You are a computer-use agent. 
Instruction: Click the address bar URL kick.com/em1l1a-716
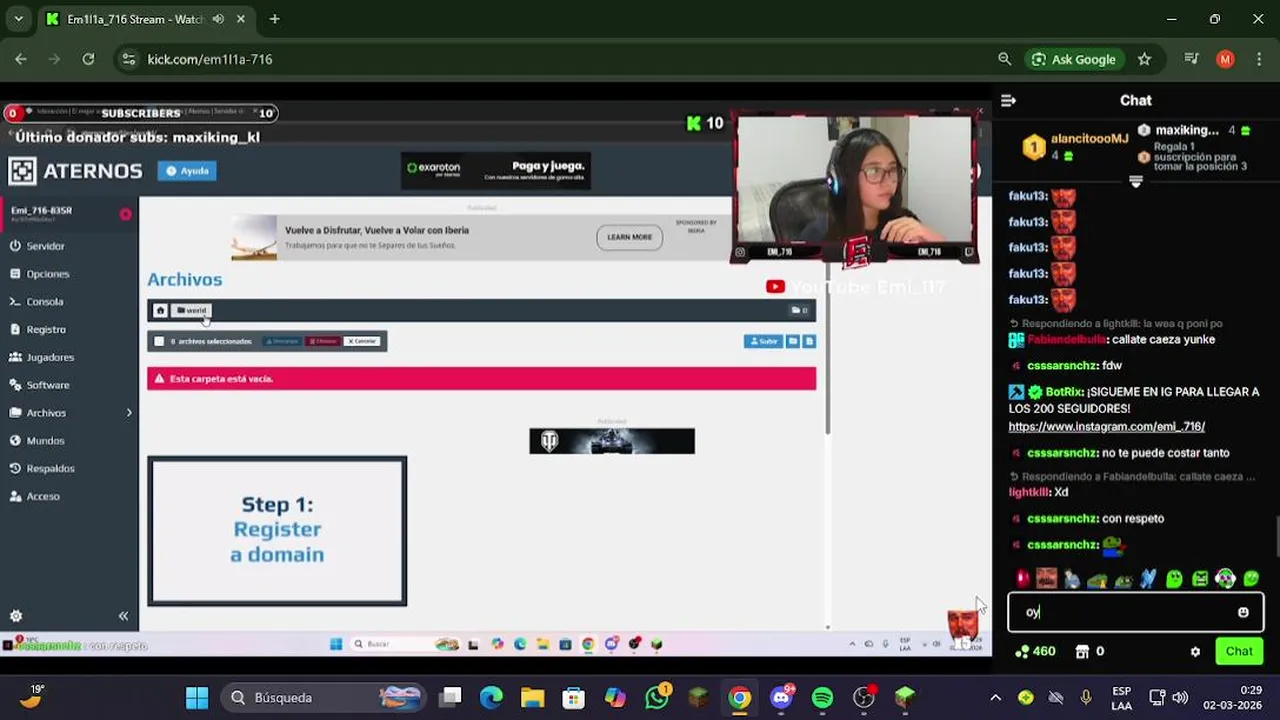tap(210, 59)
